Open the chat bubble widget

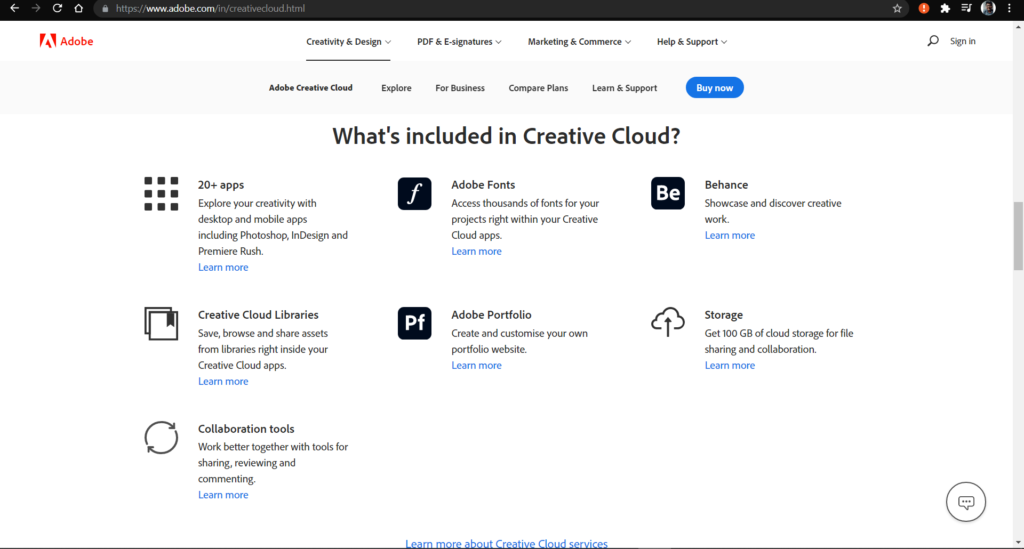point(966,502)
